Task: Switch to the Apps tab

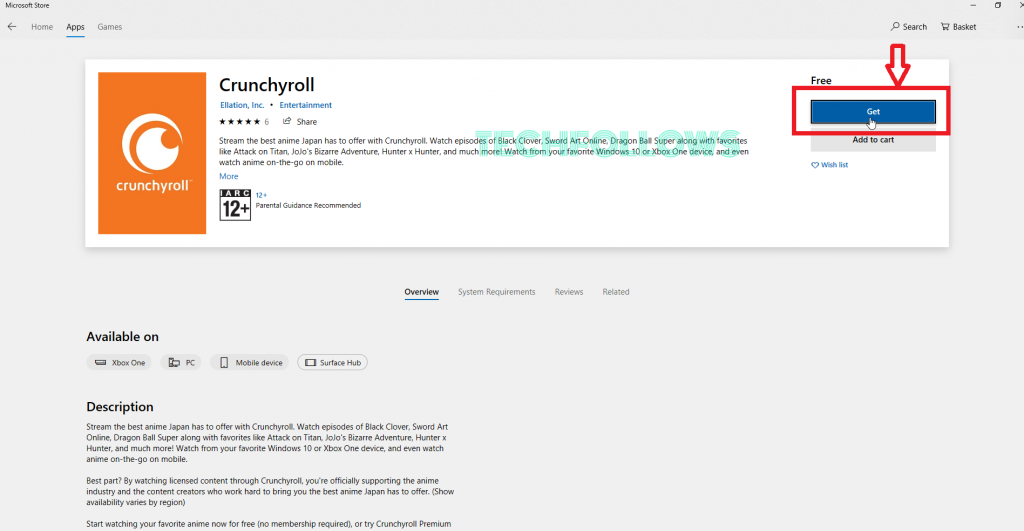Action: tap(75, 27)
